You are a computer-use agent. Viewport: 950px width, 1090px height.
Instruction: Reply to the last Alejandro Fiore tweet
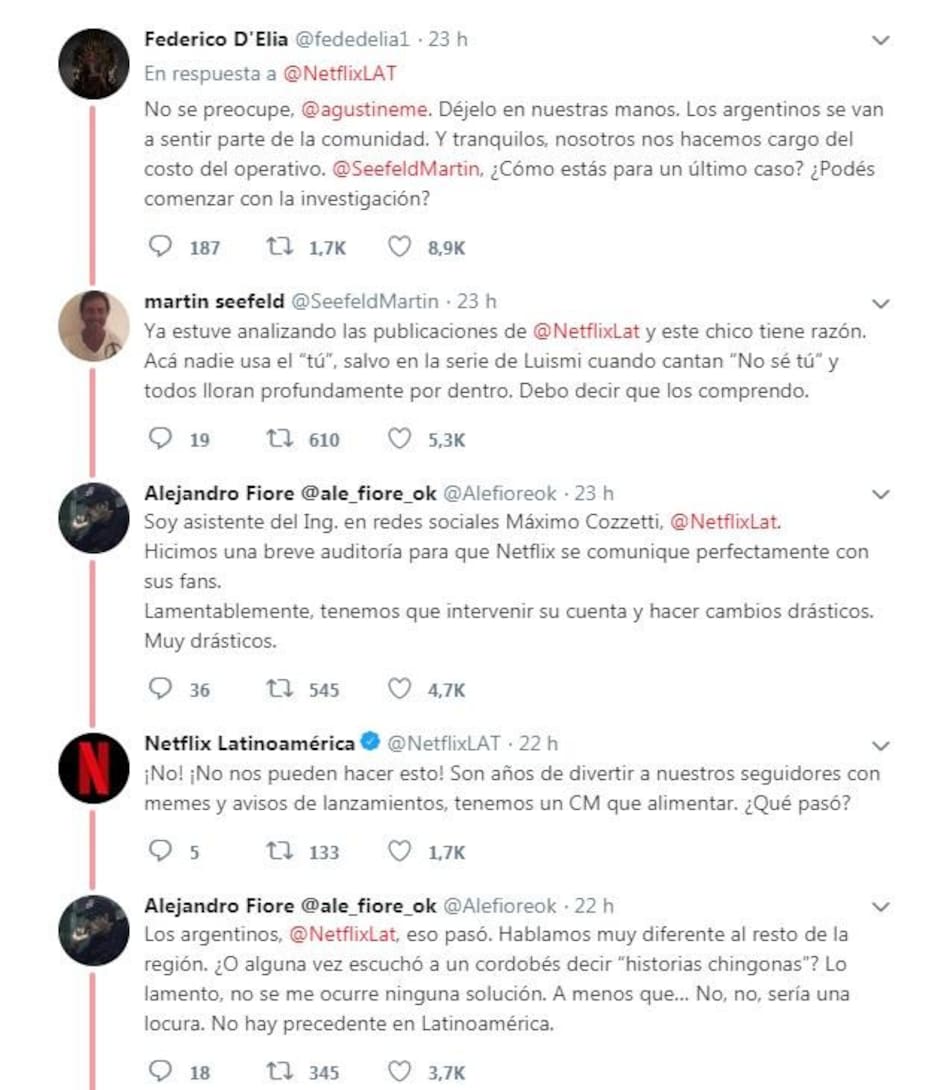click(159, 1071)
